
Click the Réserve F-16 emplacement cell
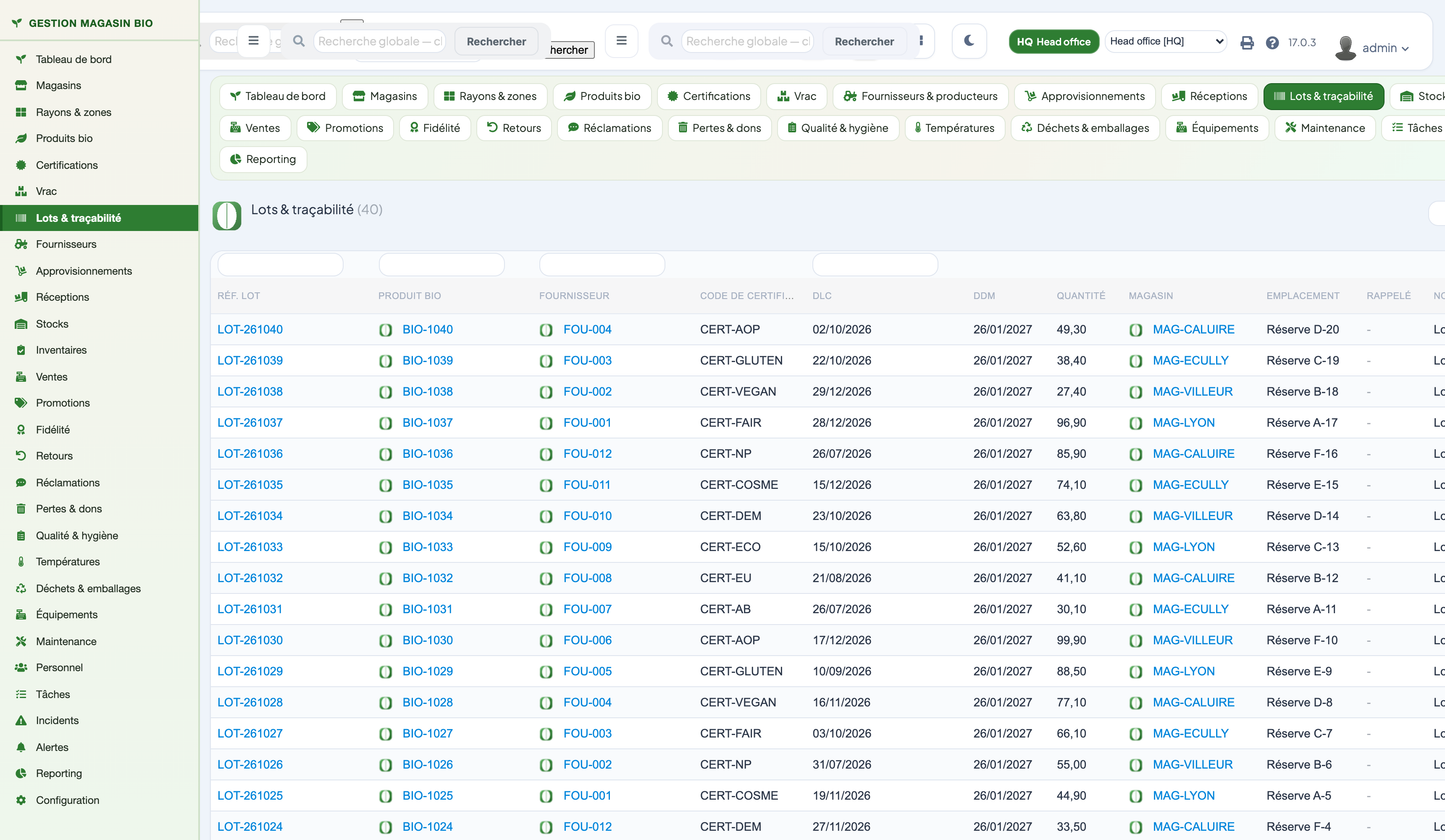point(1302,454)
